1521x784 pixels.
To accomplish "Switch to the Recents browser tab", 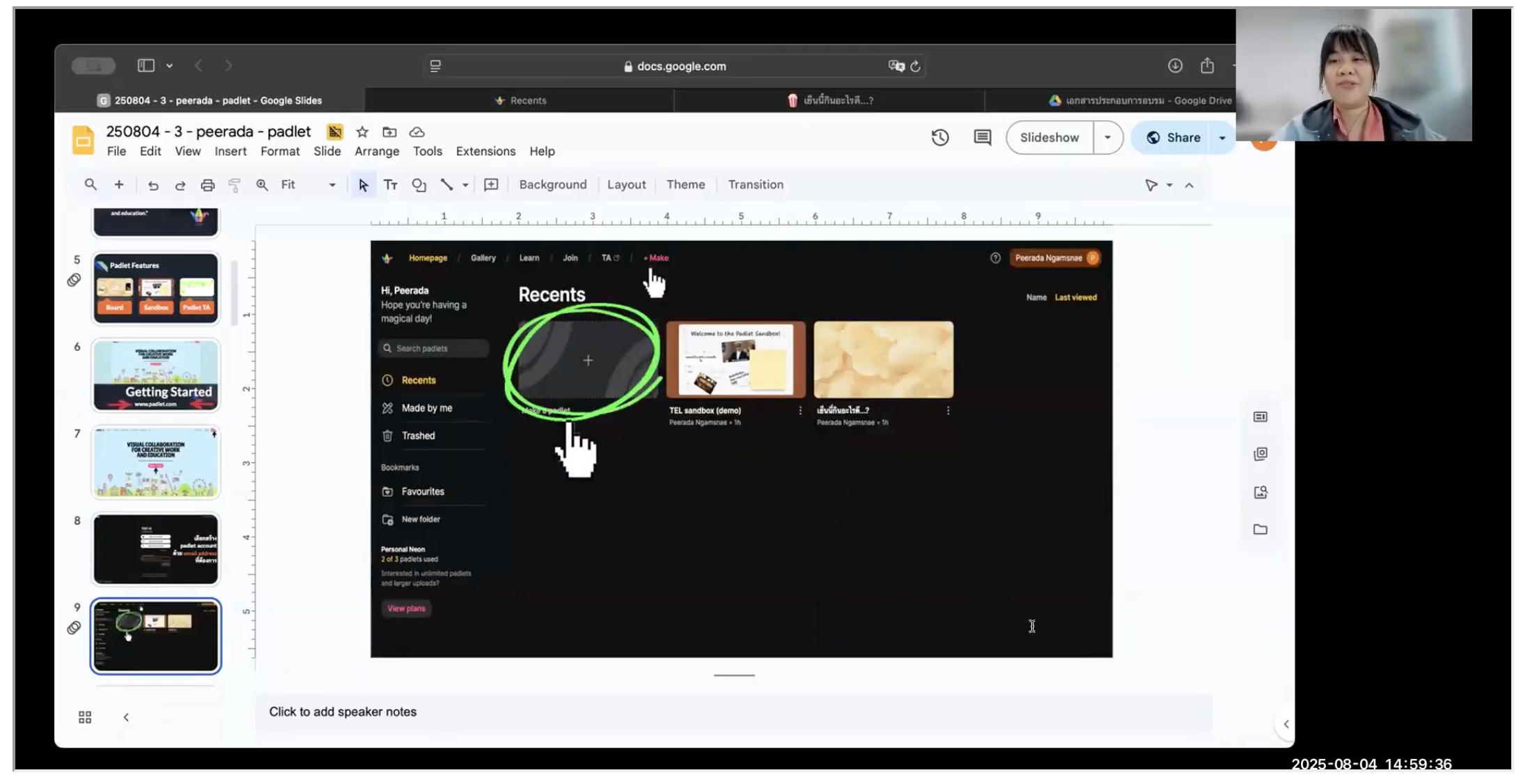I will pos(520,100).
